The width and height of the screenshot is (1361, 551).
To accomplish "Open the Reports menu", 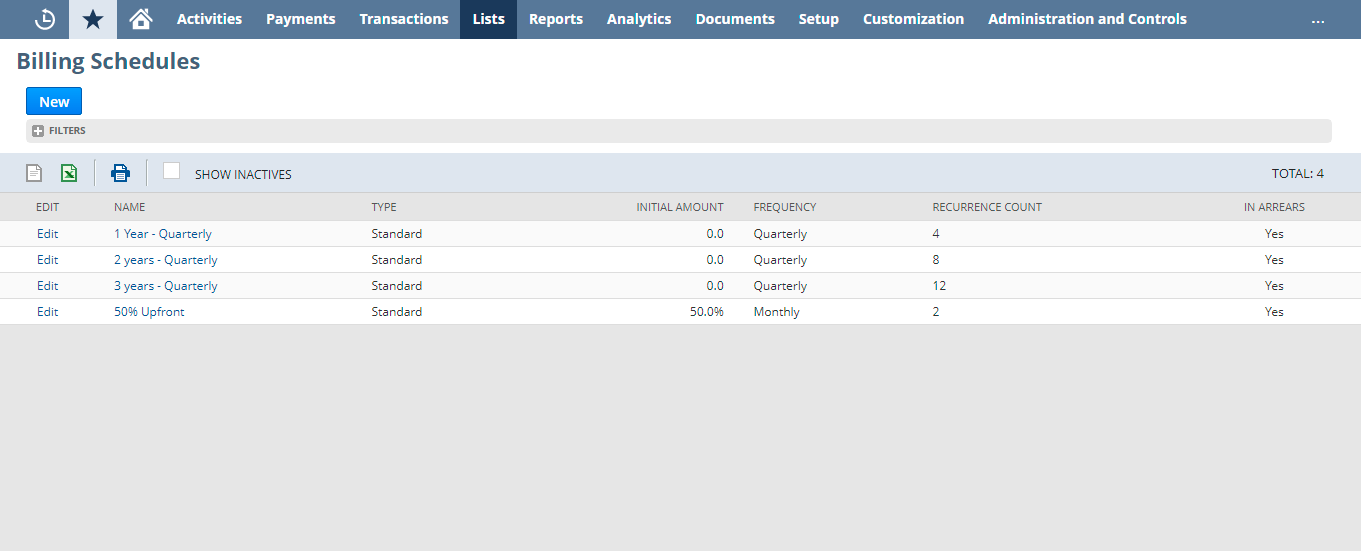I will (556, 19).
